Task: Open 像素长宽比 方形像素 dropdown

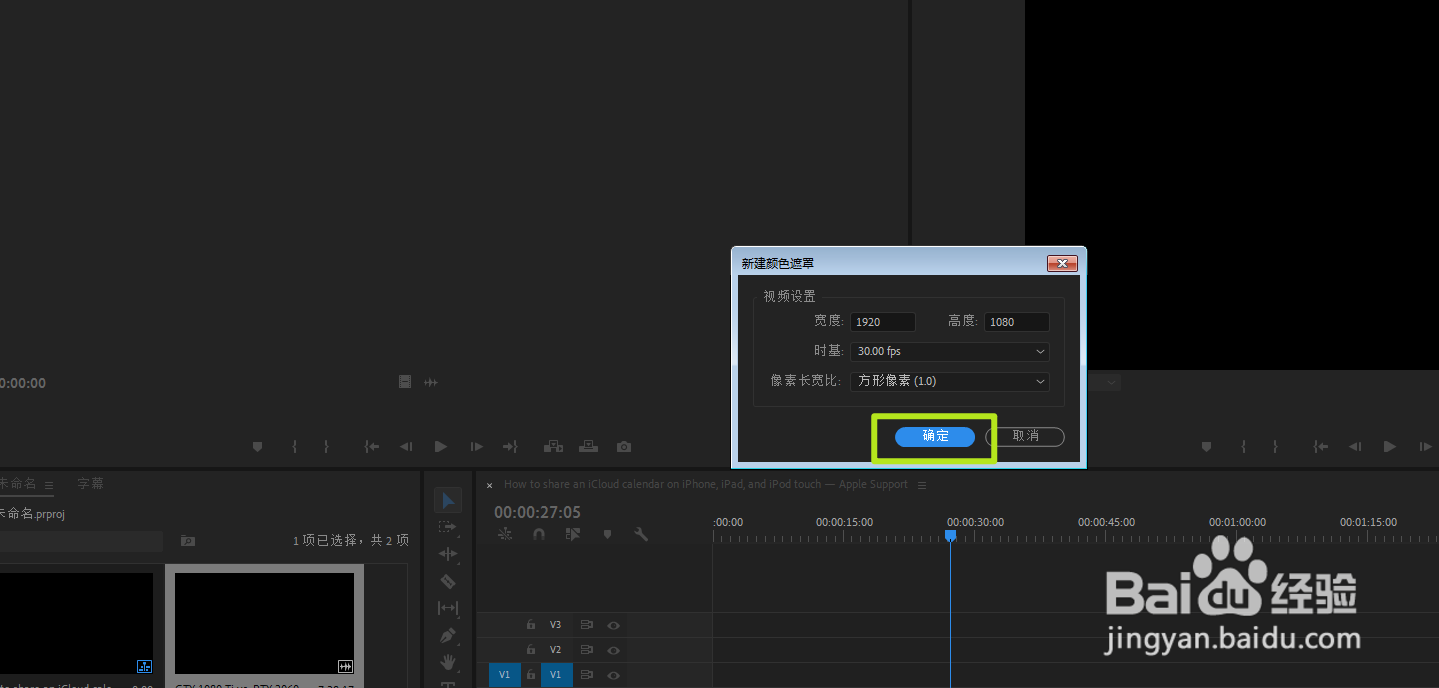Action: click(949, 381)
